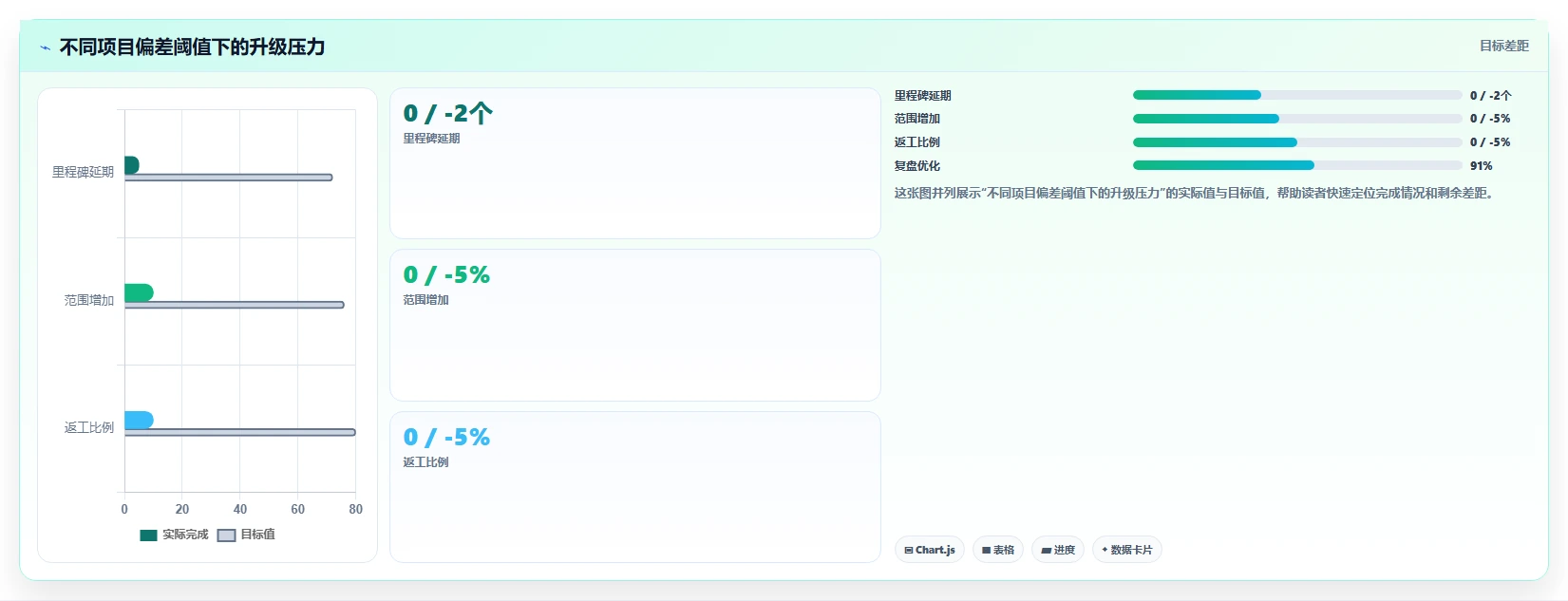This screenshot has width=1568, height=601.
Task: Click the 91% value for 复盘优化
Action: point(1482,165)
